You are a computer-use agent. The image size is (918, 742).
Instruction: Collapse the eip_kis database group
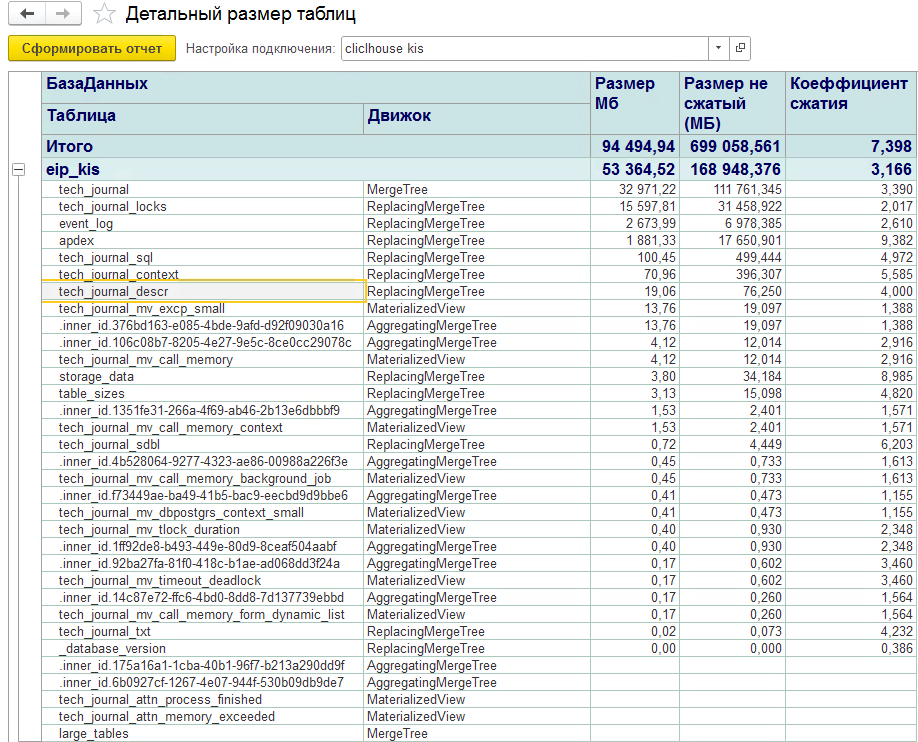click(x=18, y=170)
